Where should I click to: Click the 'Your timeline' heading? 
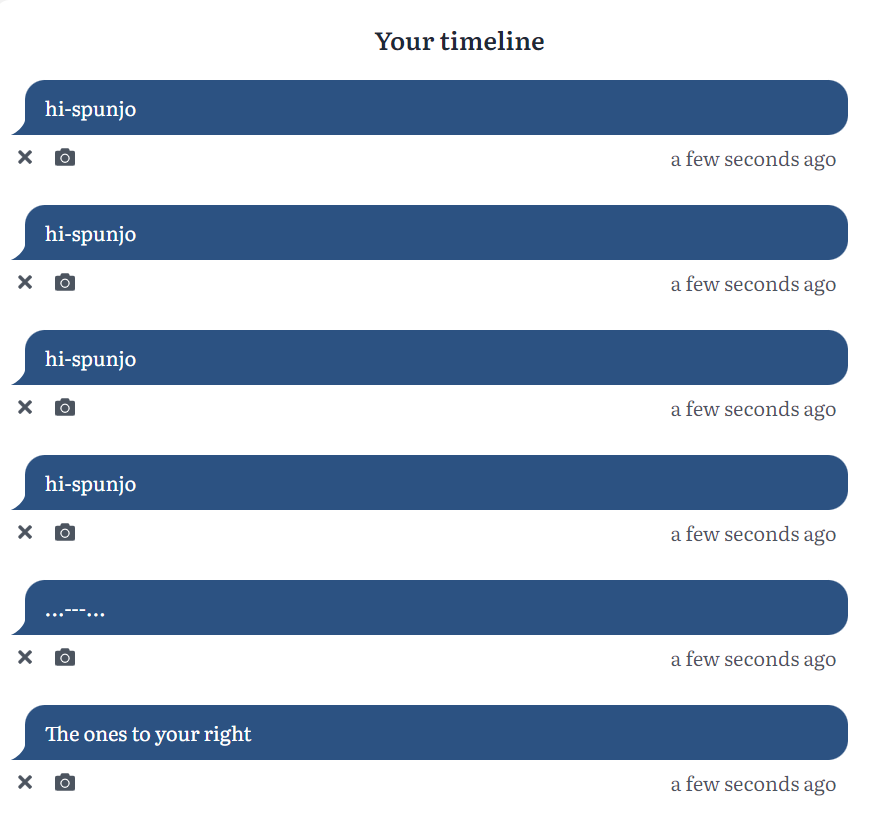[x=459, y=41]
